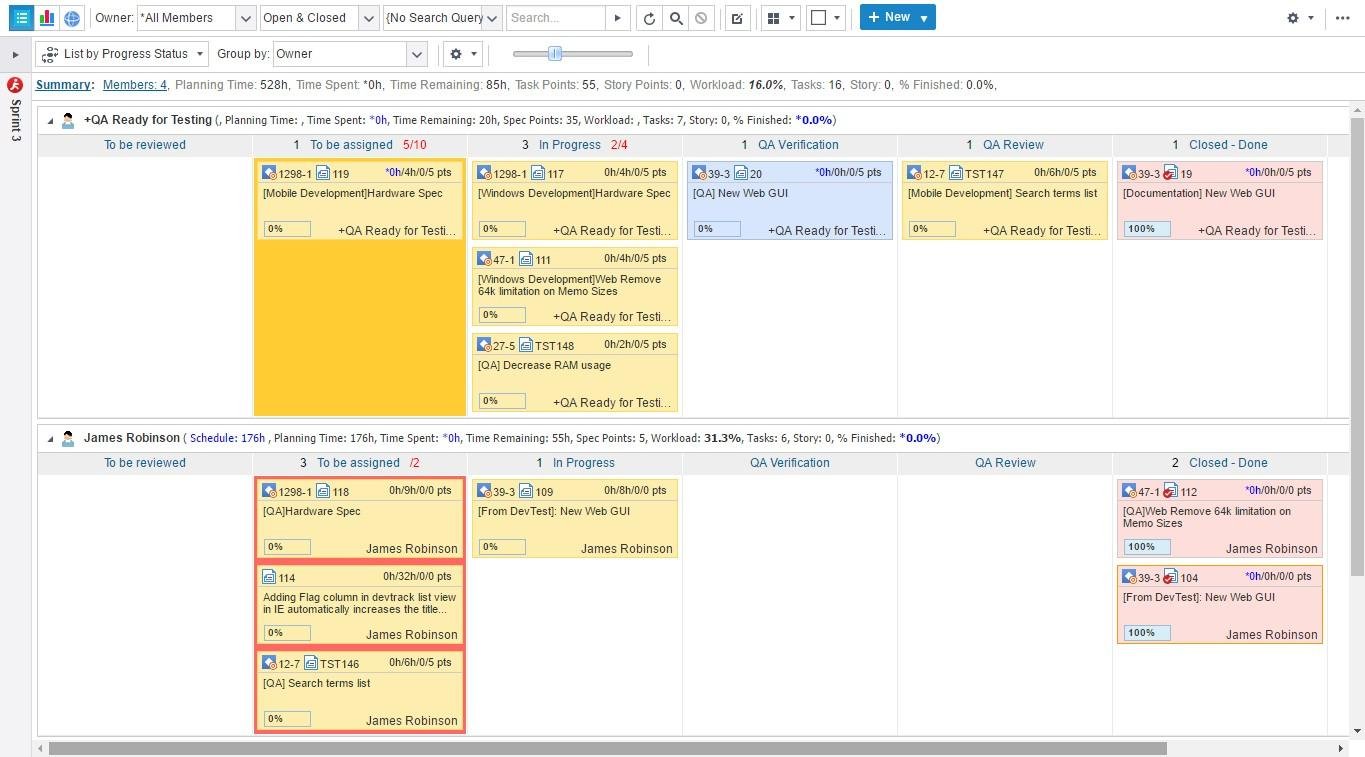Screen dimensions: 1365x757
Task: Switch to the list view icon
Action: tap(21, 18)
